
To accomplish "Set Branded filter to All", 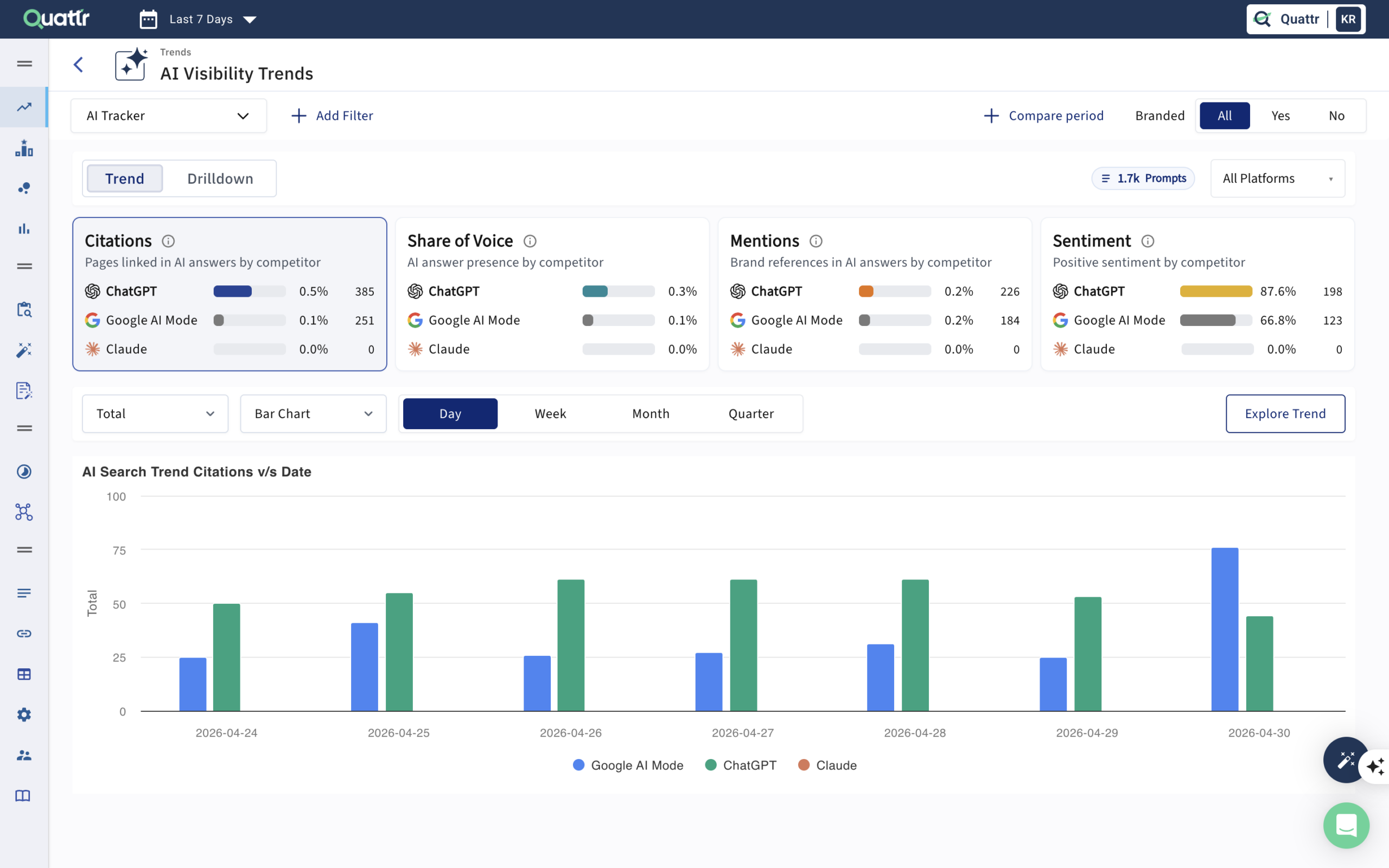I will (x=1224, y=116).
